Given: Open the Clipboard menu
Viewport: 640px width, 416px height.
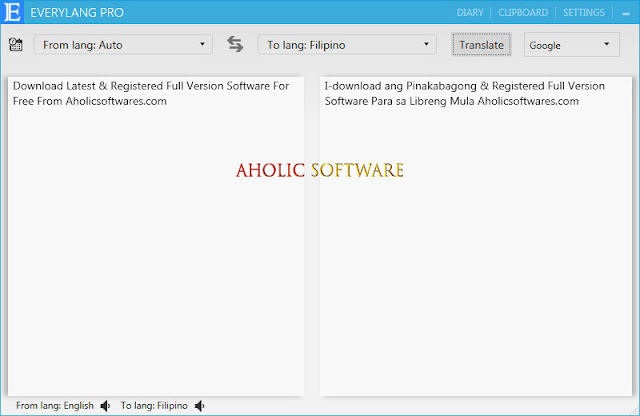Looking at the screenshot, I should [x=523, y=13].
